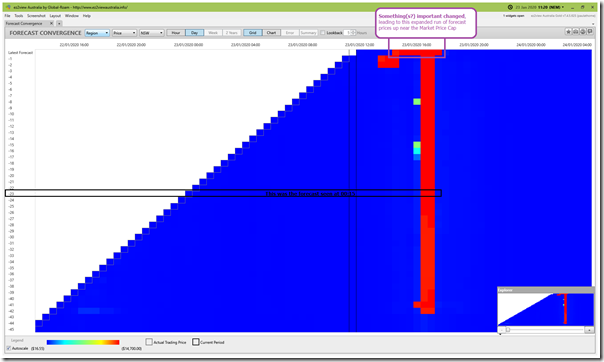Add a new tab next to Forecast Convergence
Image resolution: width=604 pixels, height=362 pixels.
(x=59, y=23)
